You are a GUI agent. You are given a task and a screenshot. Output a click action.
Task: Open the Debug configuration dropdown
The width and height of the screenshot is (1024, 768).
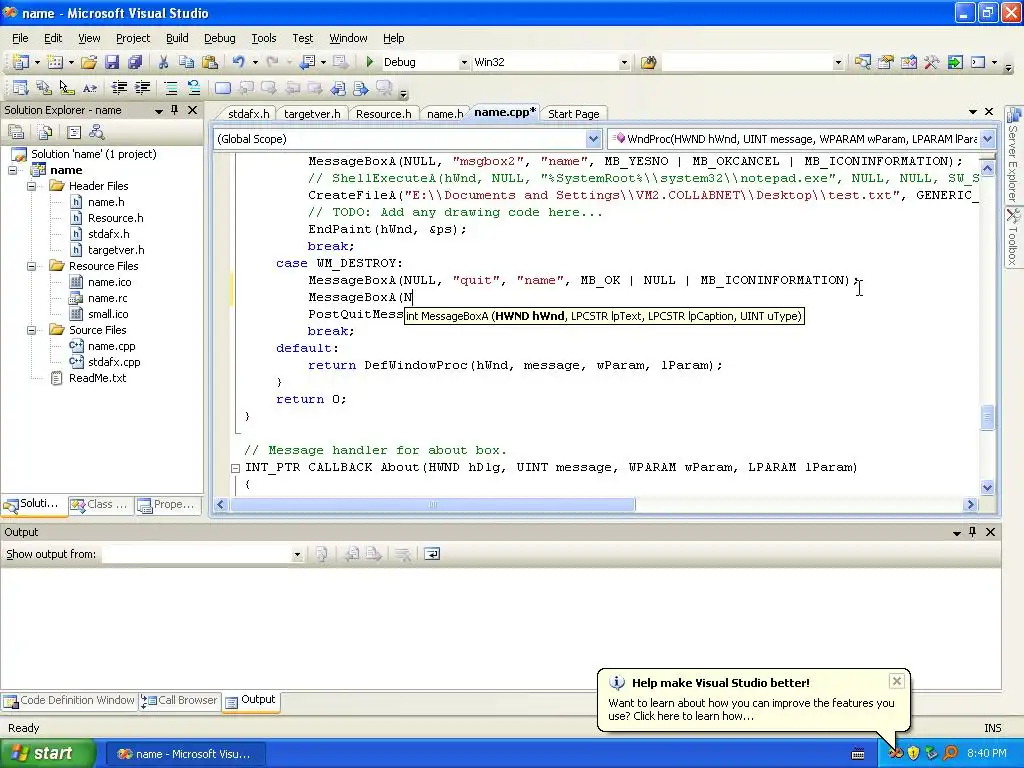(464, 63)
